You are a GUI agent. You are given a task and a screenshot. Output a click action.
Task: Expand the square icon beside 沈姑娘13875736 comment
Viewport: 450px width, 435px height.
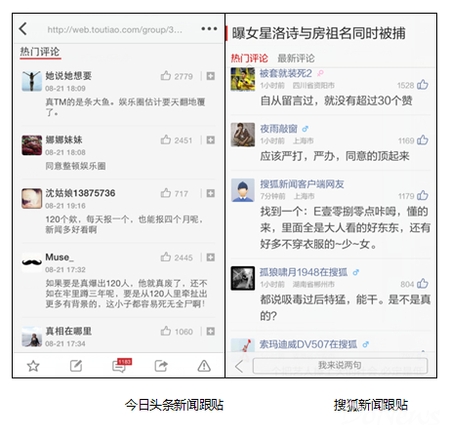(210, 193)
